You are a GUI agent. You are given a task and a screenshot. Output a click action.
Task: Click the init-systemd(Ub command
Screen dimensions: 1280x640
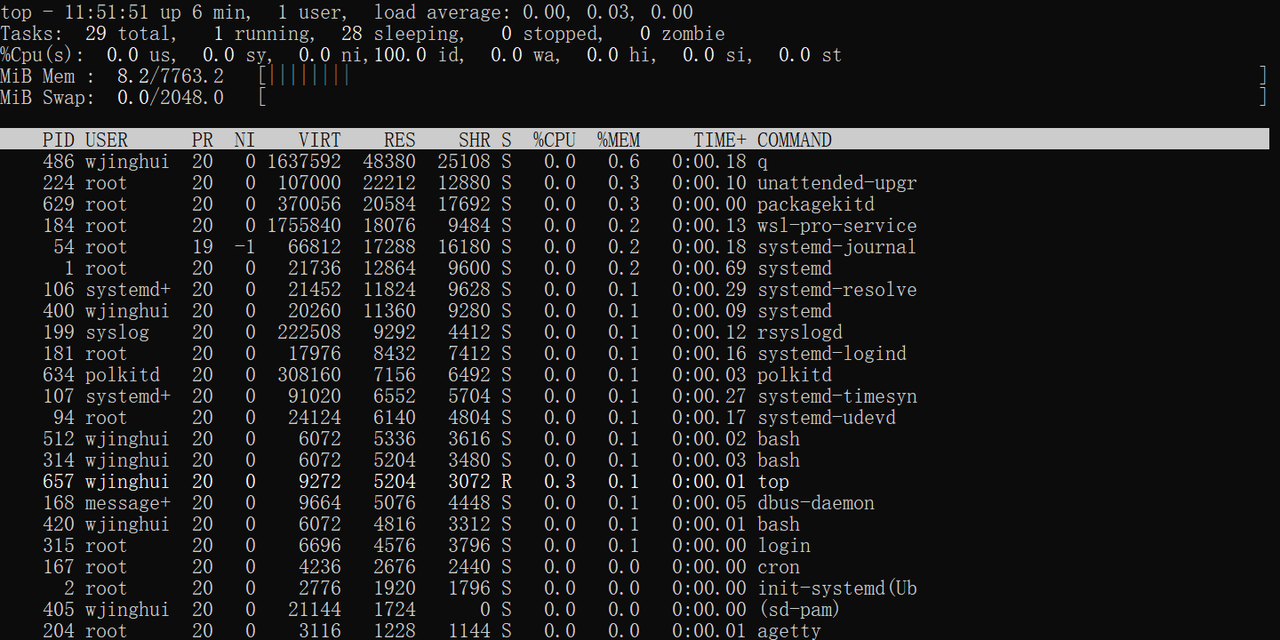coord(837,588)
